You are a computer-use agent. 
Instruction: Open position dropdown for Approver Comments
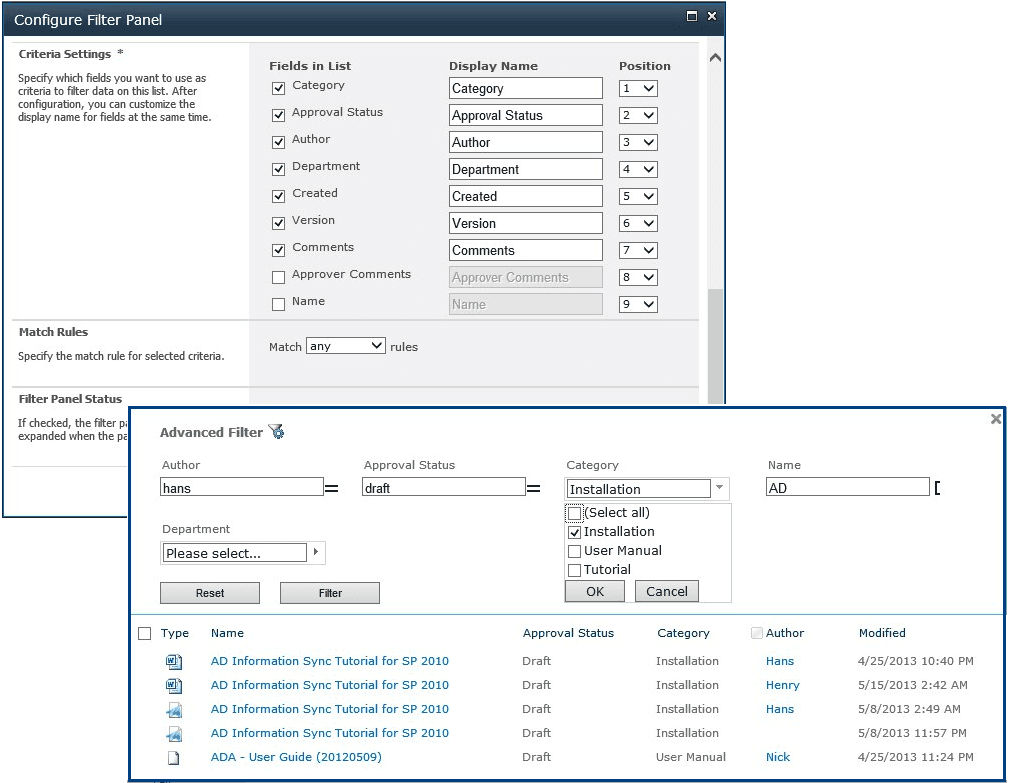pos(638,278)
